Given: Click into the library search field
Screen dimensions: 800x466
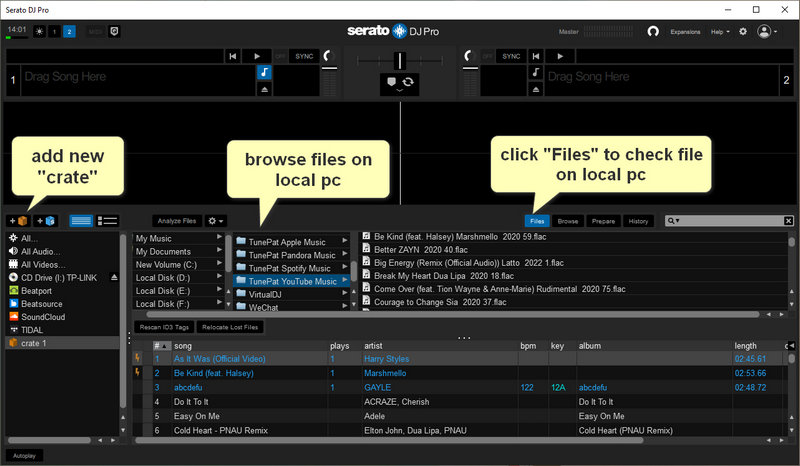Looking at the screenshot, I should [x=730, y=221].
